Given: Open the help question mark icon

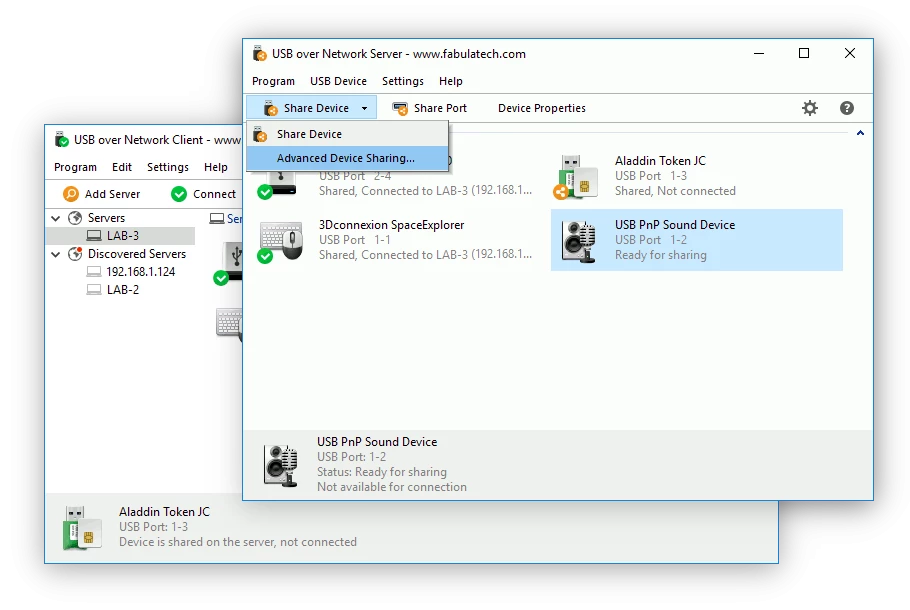Looking at the screenshot, I should point(847,108).
